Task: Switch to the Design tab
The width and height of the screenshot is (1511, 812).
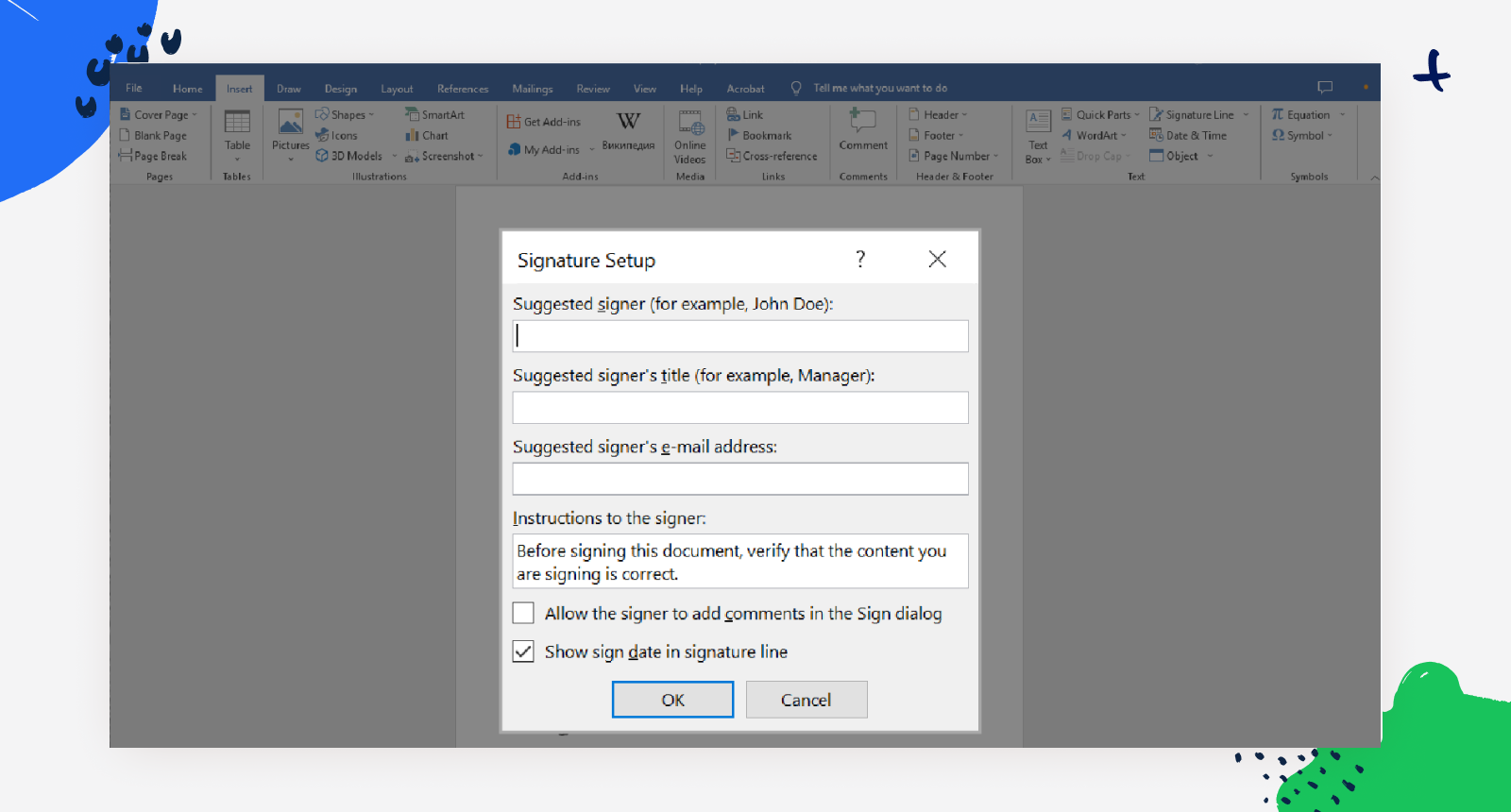Action: (x=340, y=89)
